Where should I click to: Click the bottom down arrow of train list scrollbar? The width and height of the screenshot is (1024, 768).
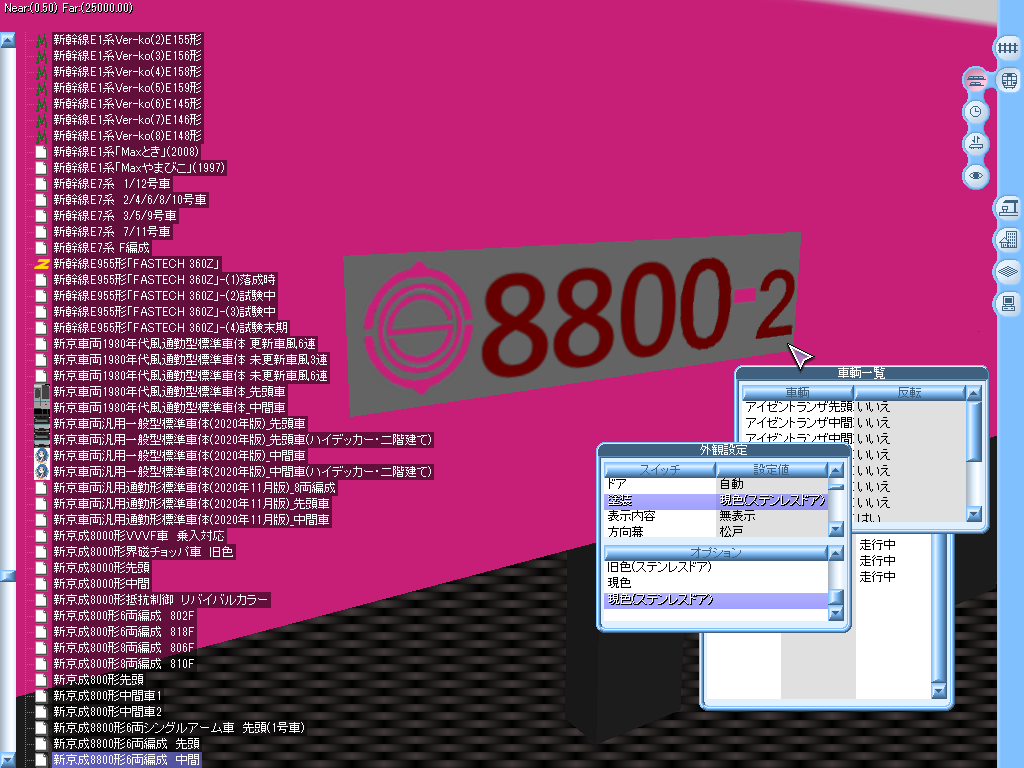(x=8, y=760)
